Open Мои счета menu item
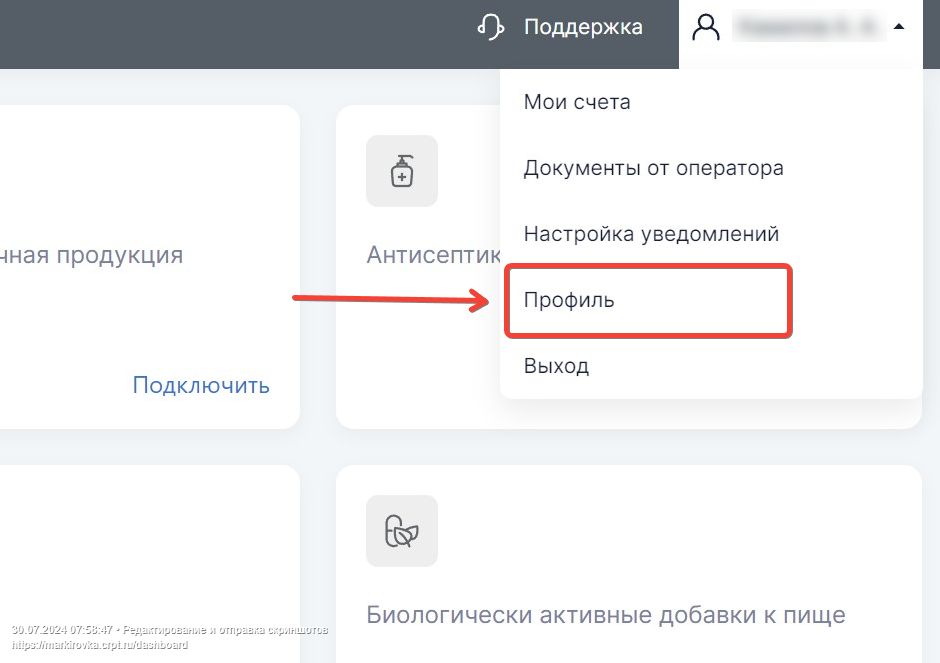The image size is (940, 663). [577, 102]
